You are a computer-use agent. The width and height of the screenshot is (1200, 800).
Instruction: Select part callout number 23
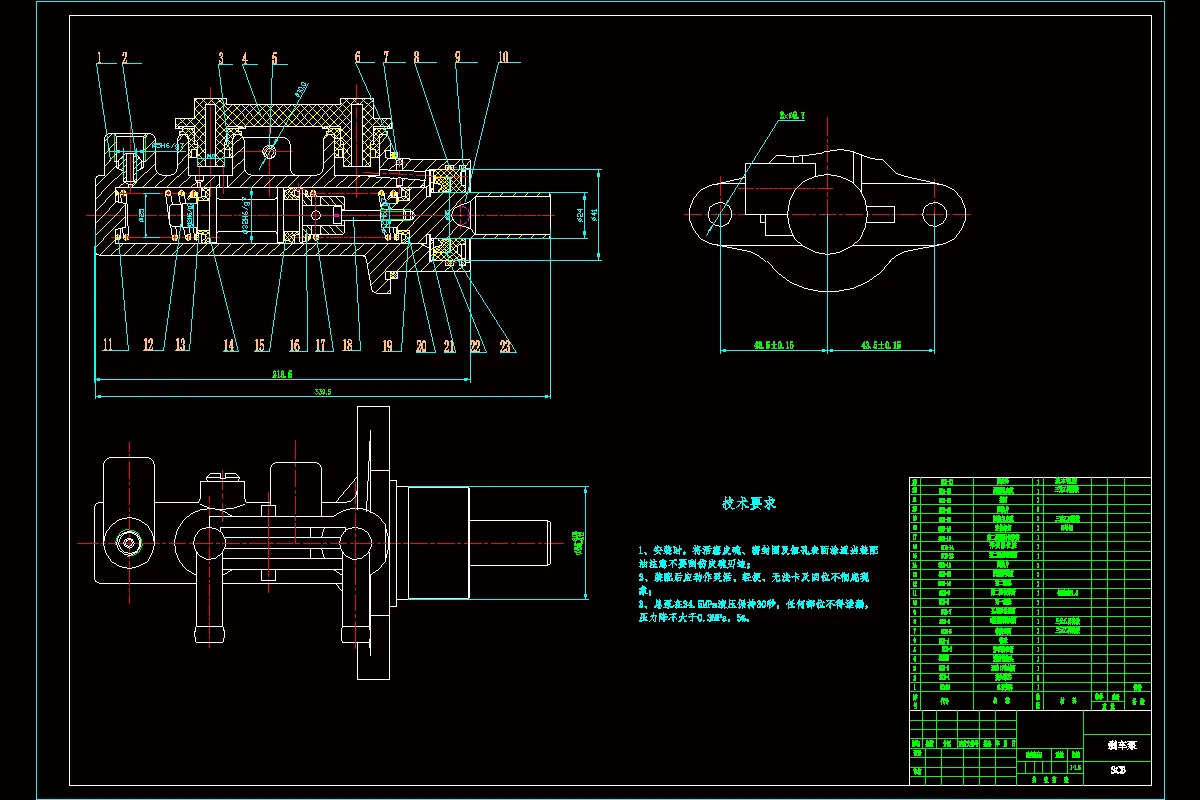click(507, 345)
